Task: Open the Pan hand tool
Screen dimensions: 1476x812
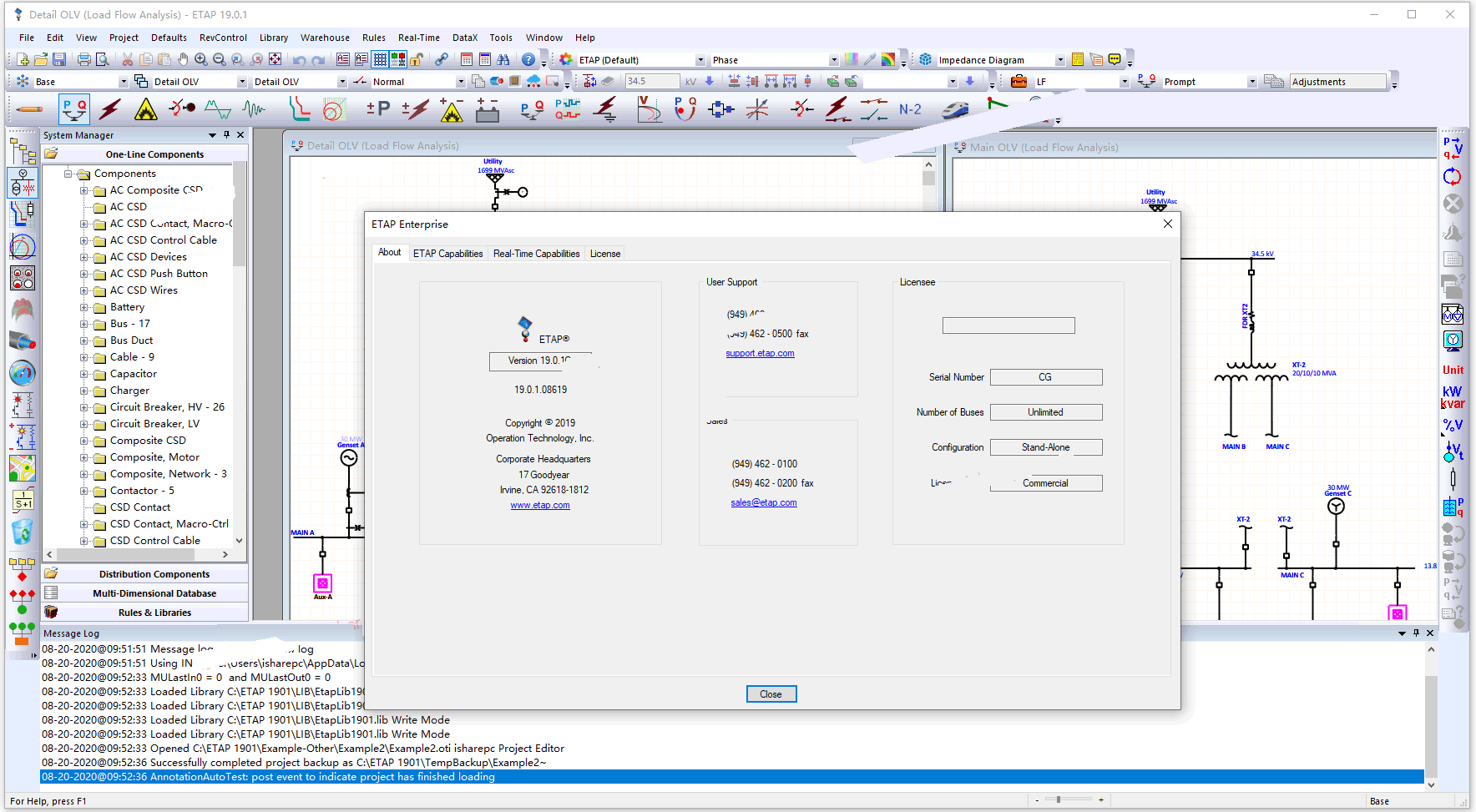Action: click(183, 59)
